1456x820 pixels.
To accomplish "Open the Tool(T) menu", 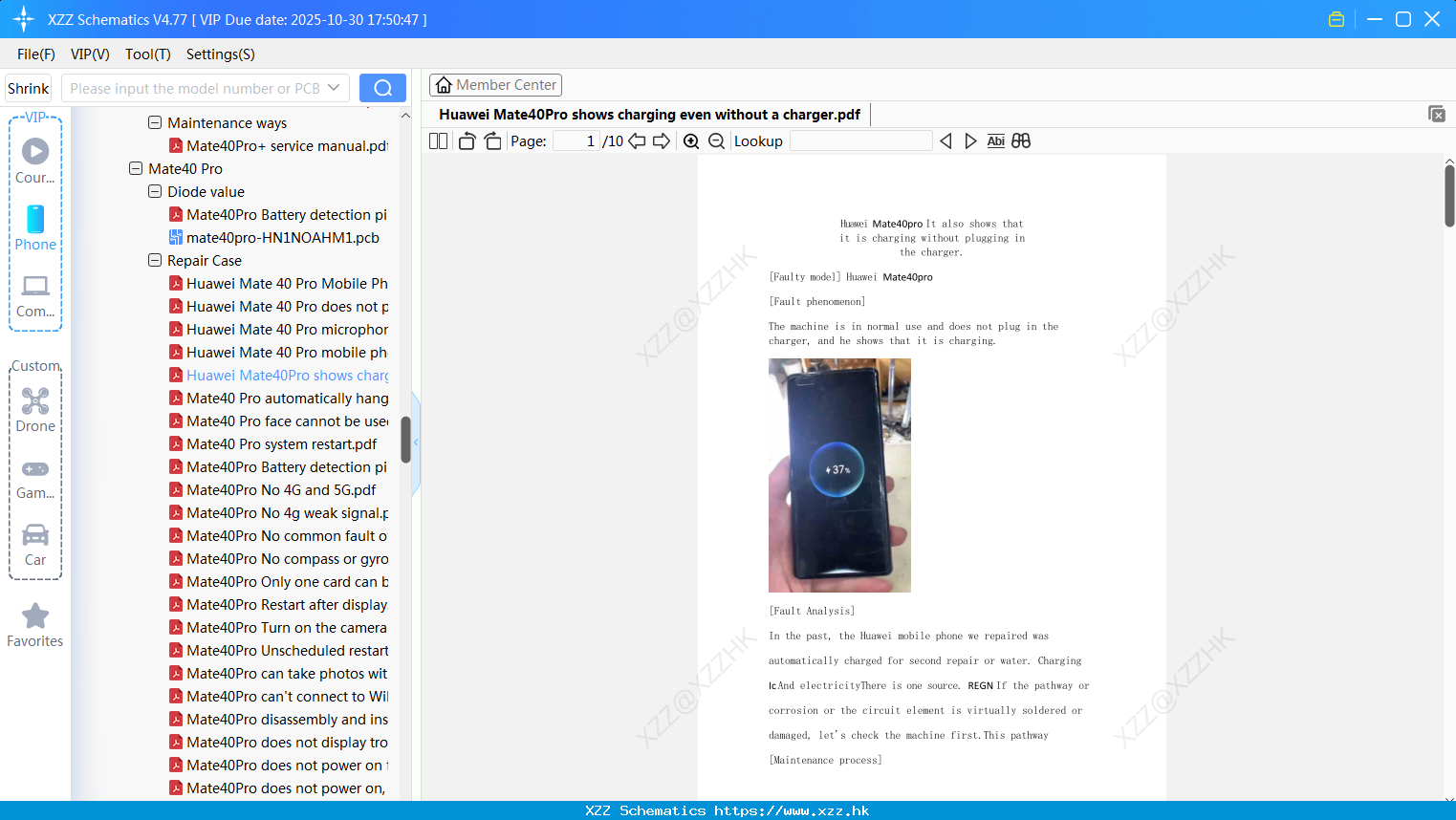I will coord(148,54).
